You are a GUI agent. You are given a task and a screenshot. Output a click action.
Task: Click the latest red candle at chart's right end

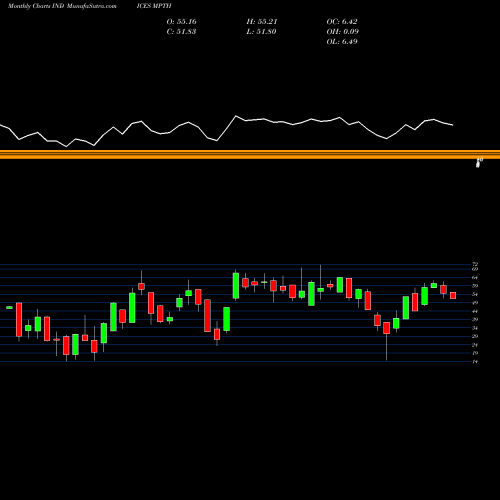tap(453, 295)
